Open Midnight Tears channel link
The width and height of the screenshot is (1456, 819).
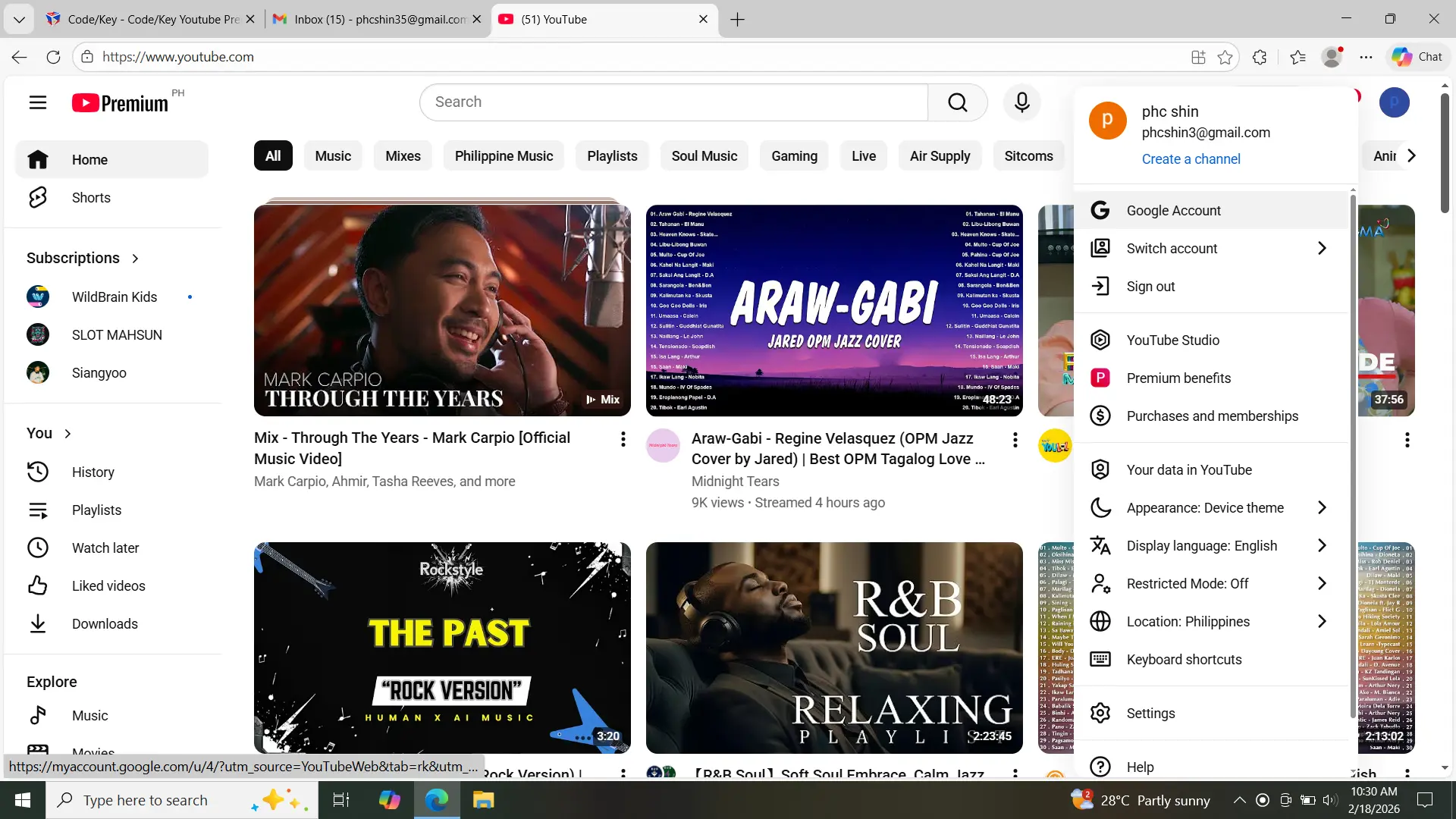[735, 482]
